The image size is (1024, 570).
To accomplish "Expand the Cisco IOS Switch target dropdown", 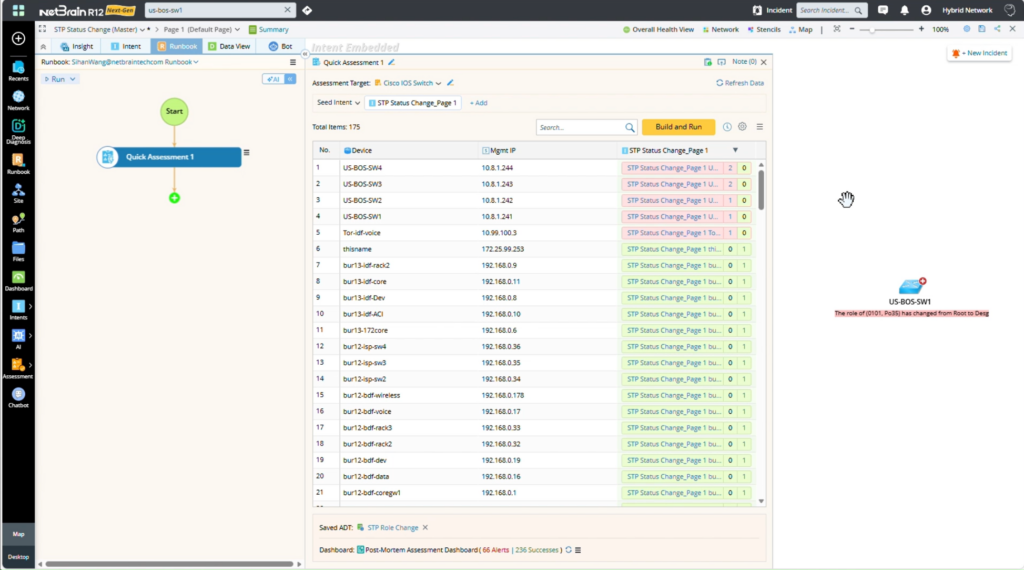I will (438, 83).
